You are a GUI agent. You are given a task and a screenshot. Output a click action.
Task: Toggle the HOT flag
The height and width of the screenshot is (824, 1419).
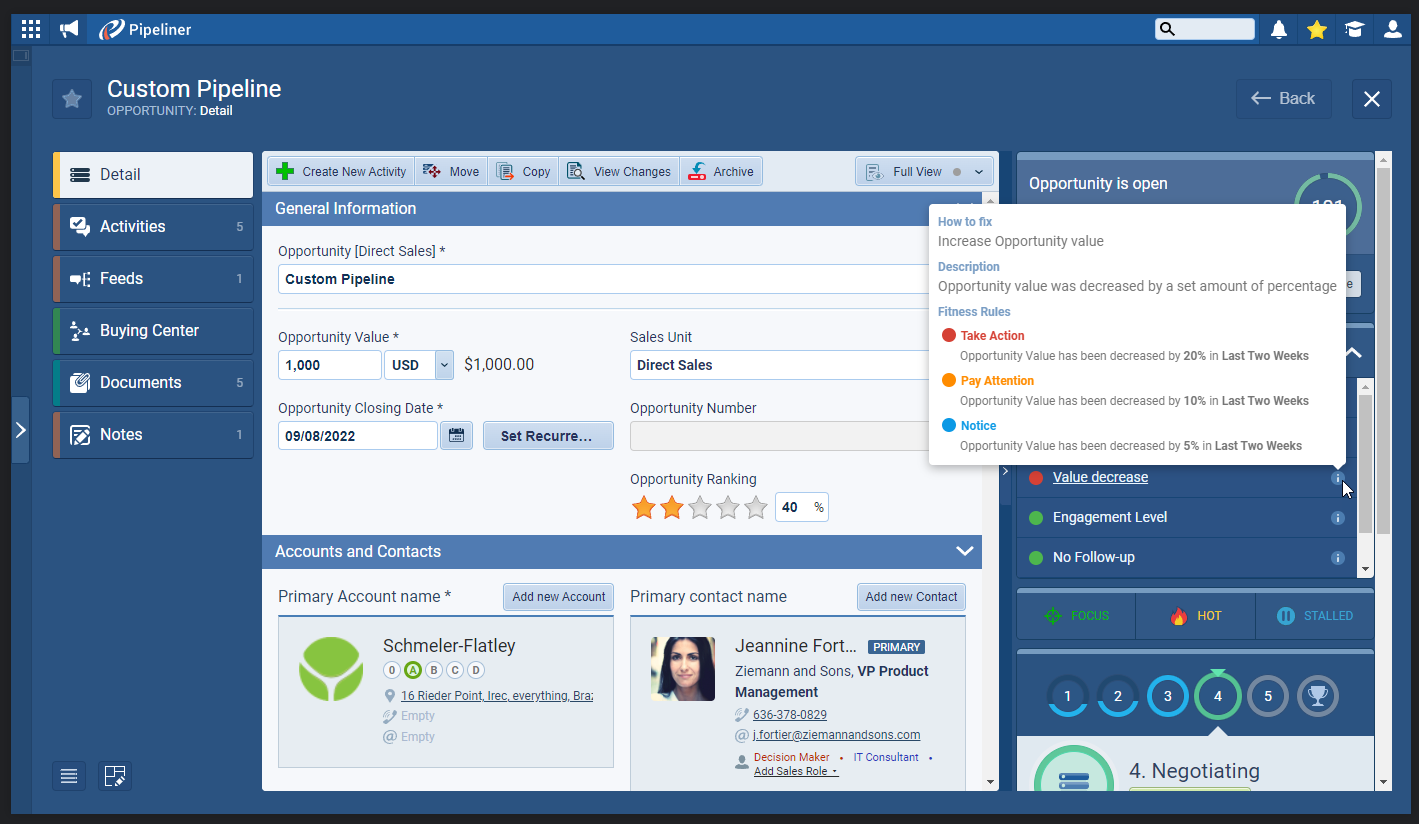click(1195, 616)
